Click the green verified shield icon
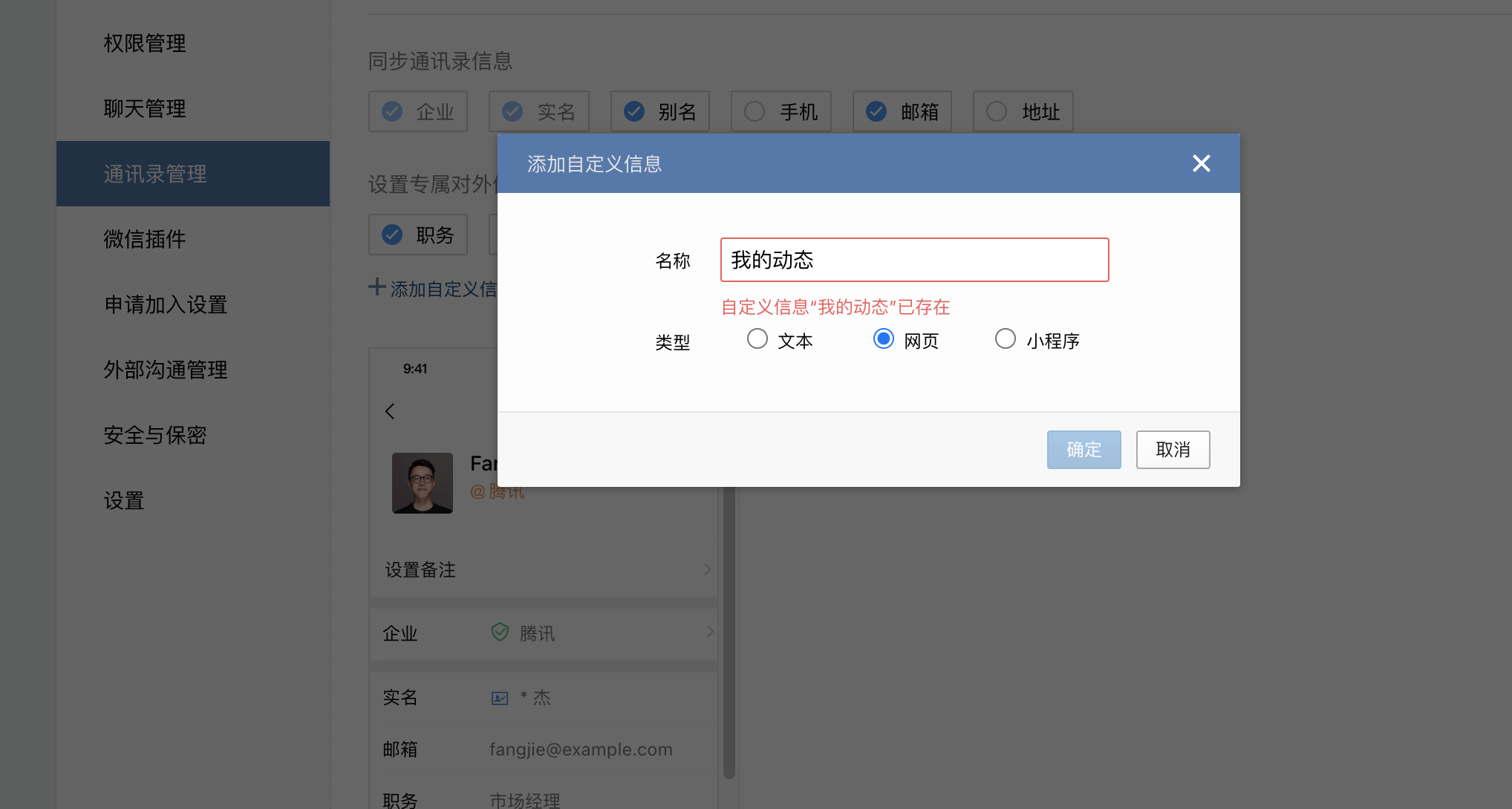 [x=500, y=632]
